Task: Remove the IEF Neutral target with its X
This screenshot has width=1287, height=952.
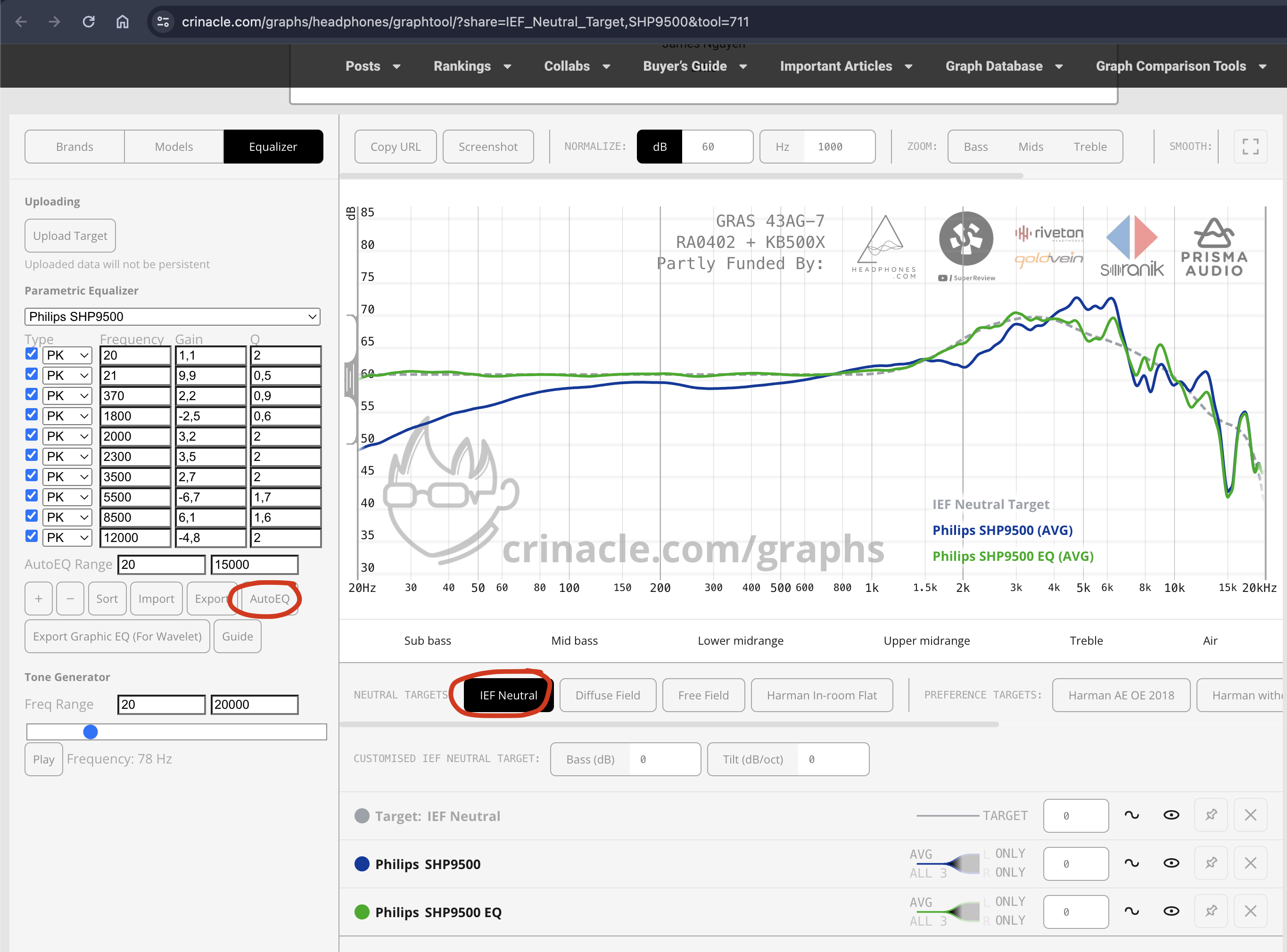Action: (x=1250, y=815)
